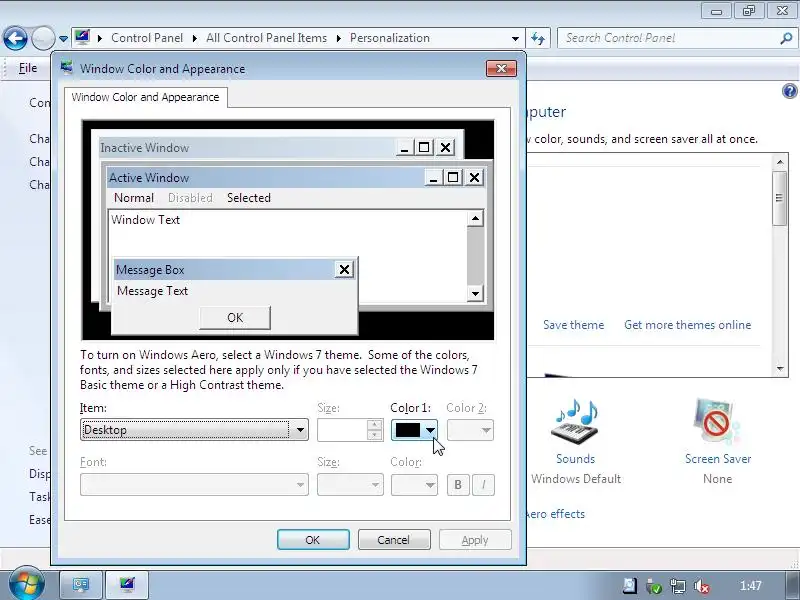Screen dimensions: 800x600
Task: Click the Disabled menu item in preview
Action: (190, 198)
